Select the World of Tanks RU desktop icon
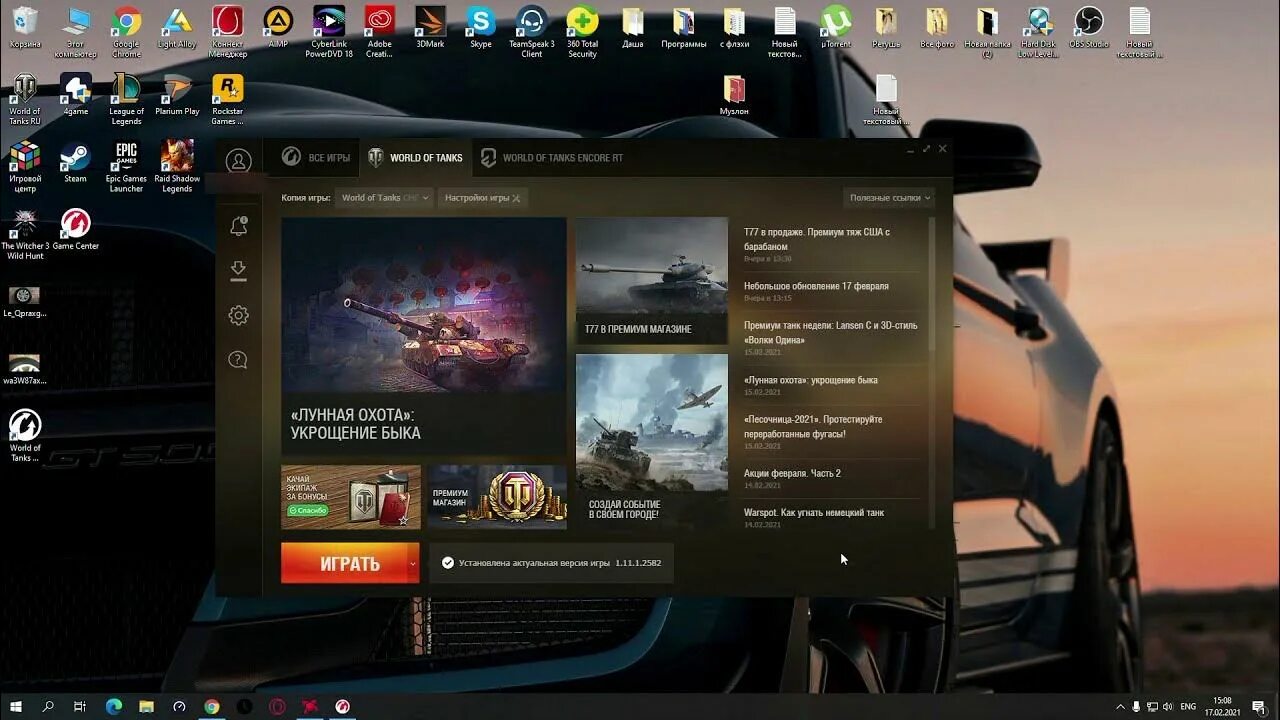 (x=25, y=99)
